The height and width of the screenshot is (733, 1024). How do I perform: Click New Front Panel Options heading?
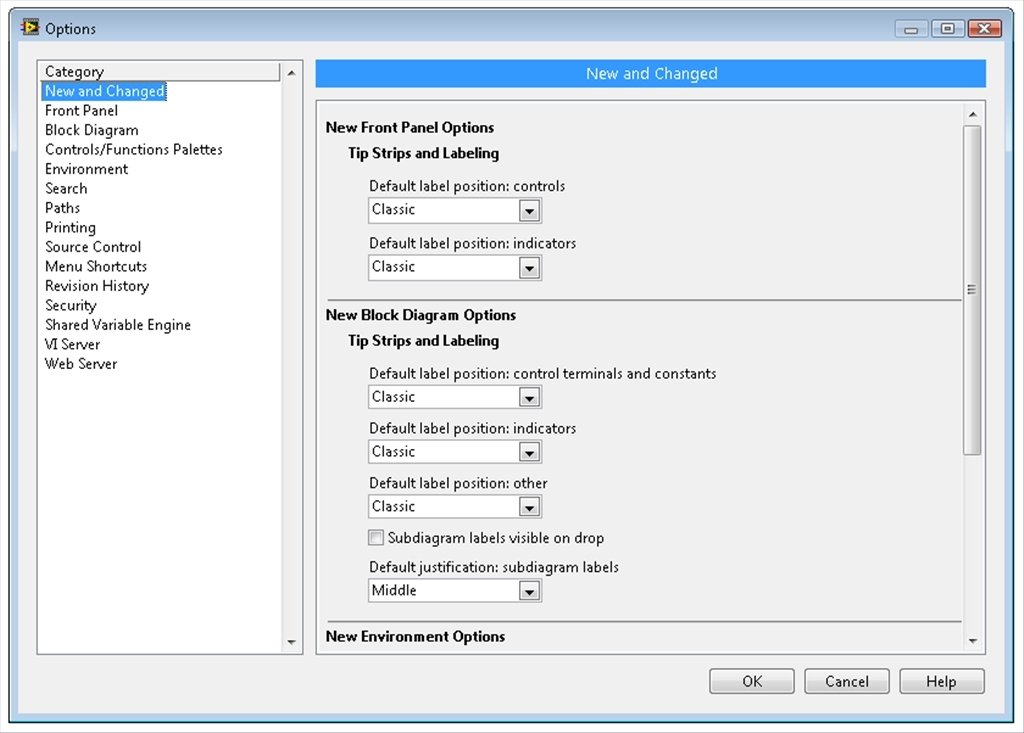point(409,127)
